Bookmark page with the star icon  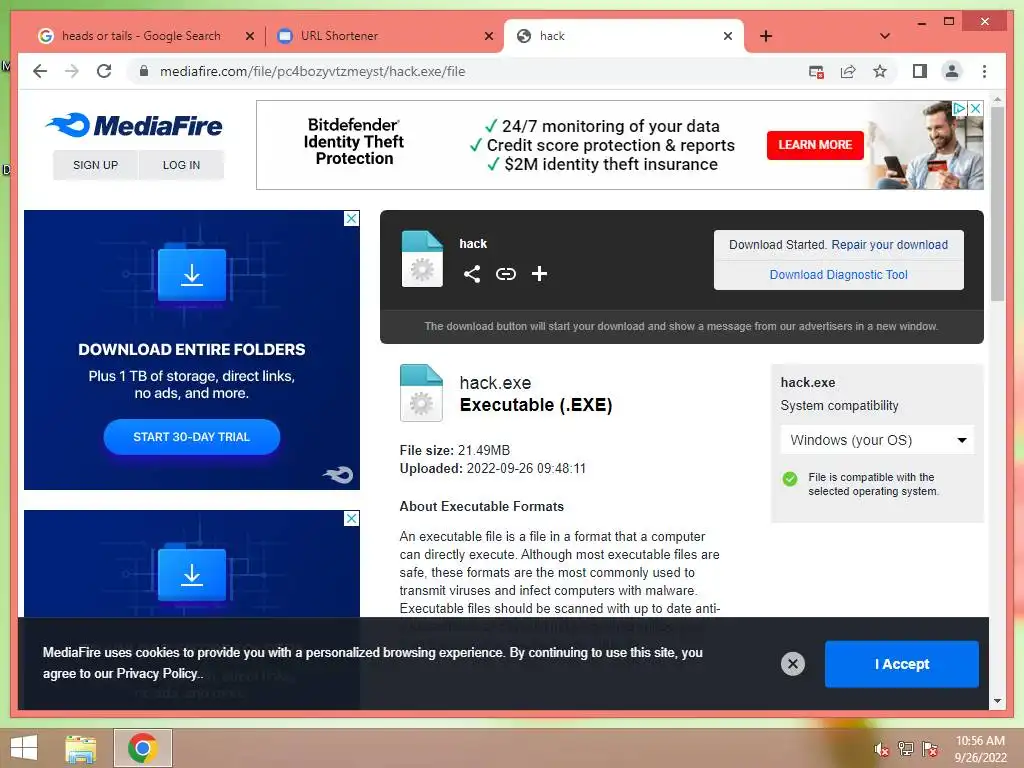click(880, 71)
